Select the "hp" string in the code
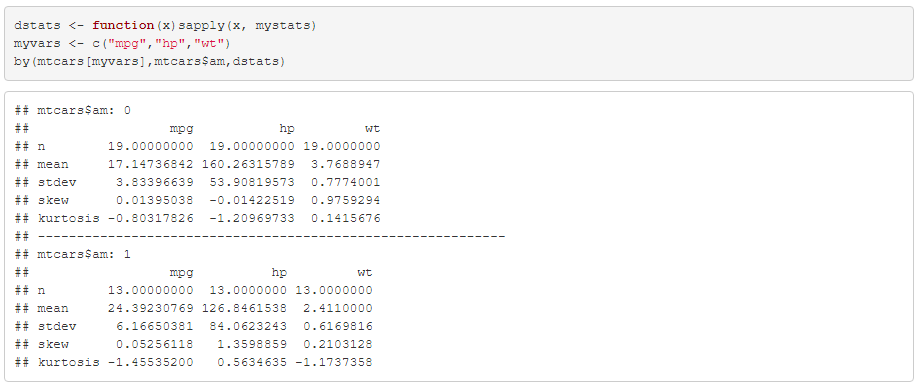The height and width of the screenshot is (386, 918). point(168,43)
